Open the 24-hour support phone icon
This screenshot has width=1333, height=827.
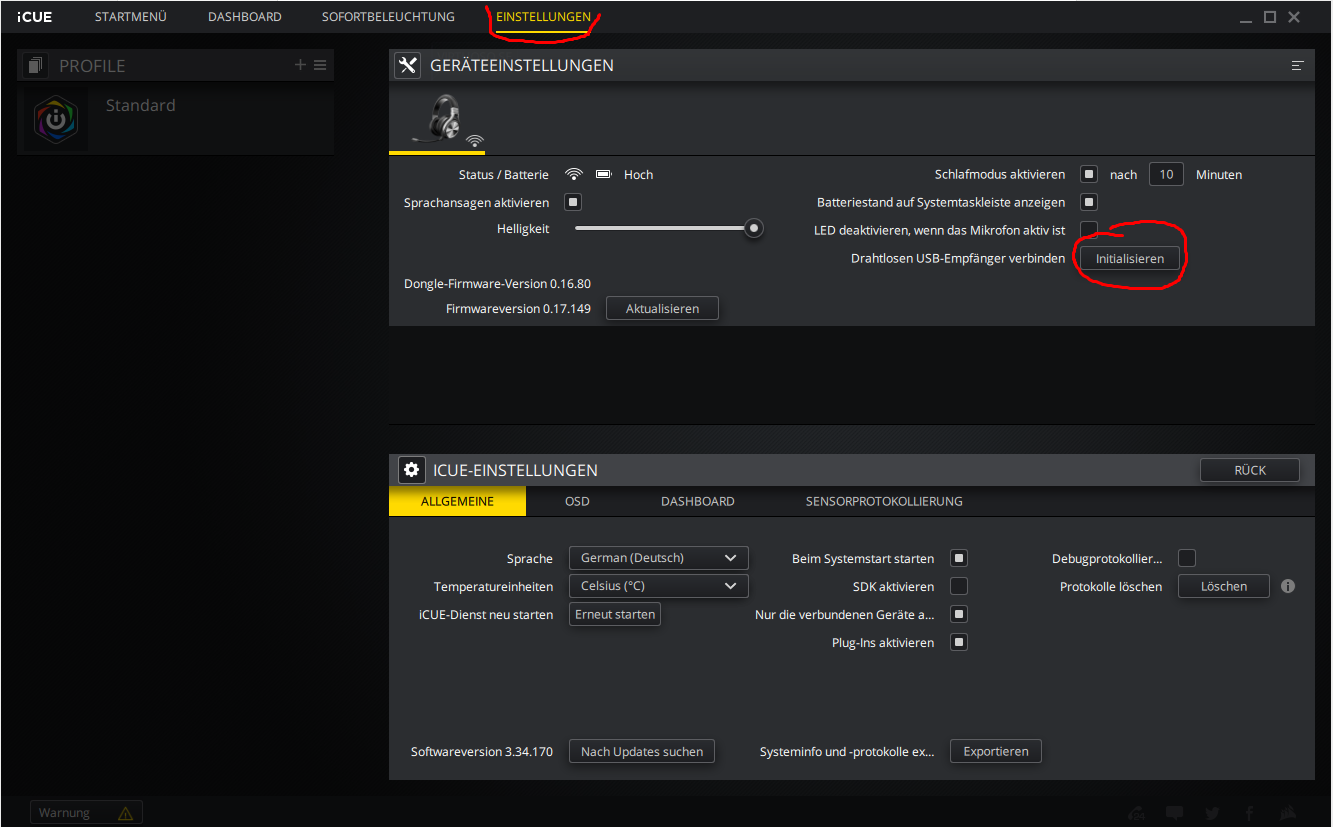pyautogui.click(x=1136, y=813)
